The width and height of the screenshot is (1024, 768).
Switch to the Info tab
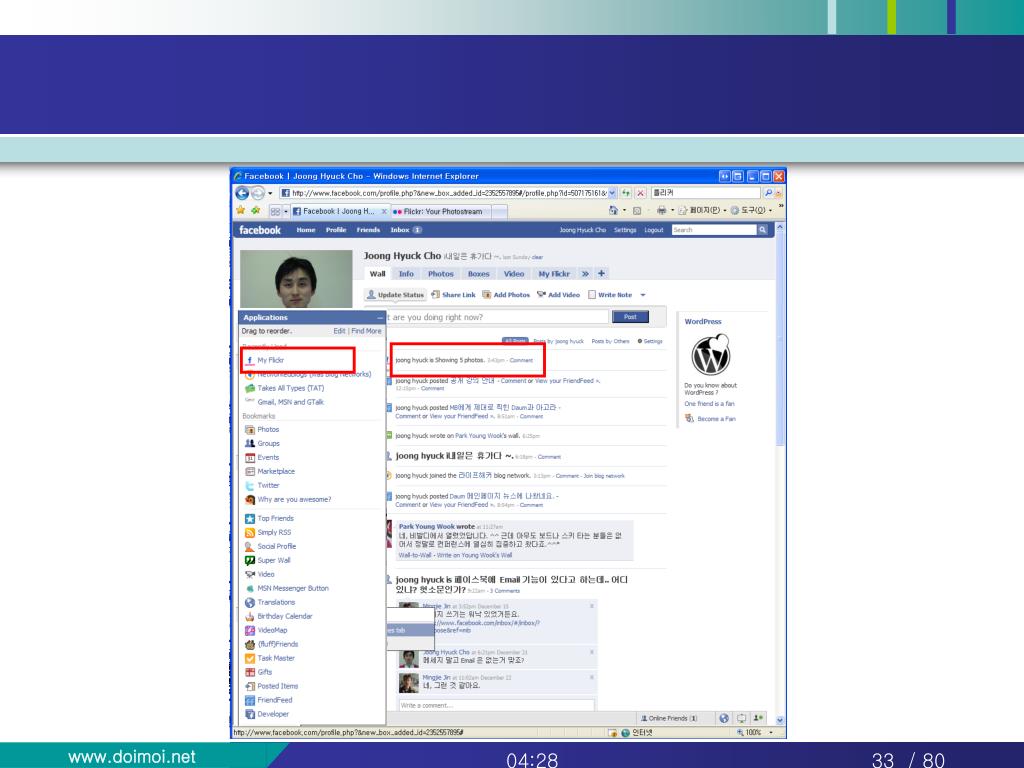pos(406,274)
